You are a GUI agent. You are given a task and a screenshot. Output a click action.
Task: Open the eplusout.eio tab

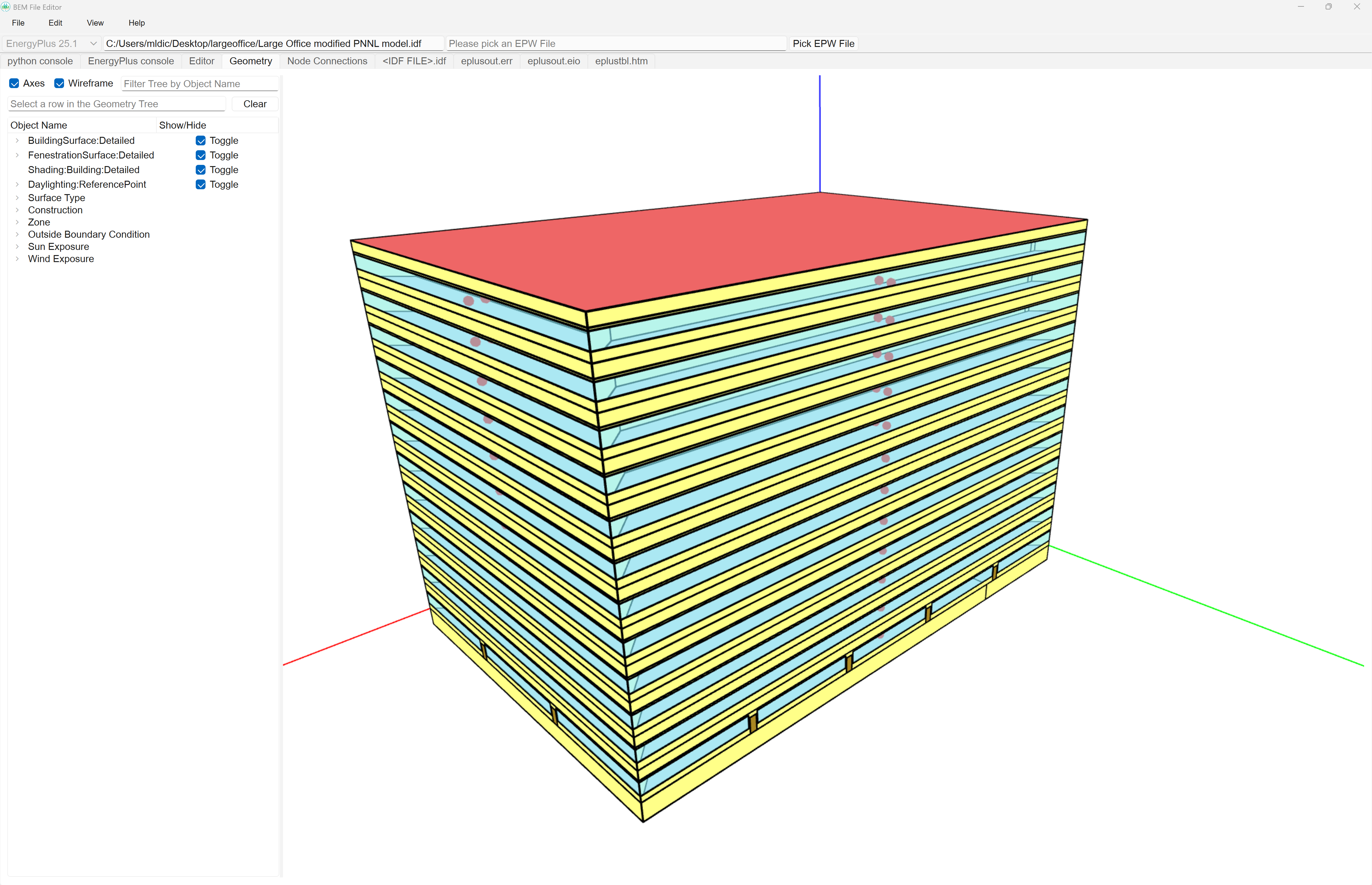pyautogui.click(x=553, y=61)
